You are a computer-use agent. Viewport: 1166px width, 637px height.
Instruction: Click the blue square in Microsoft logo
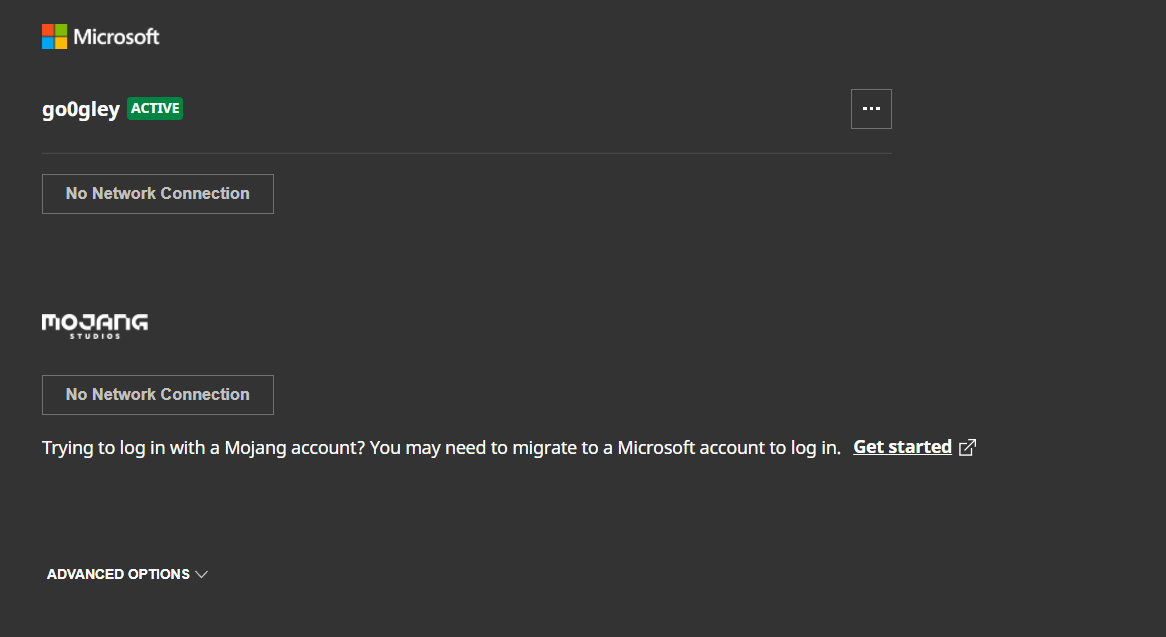(48, 43)
